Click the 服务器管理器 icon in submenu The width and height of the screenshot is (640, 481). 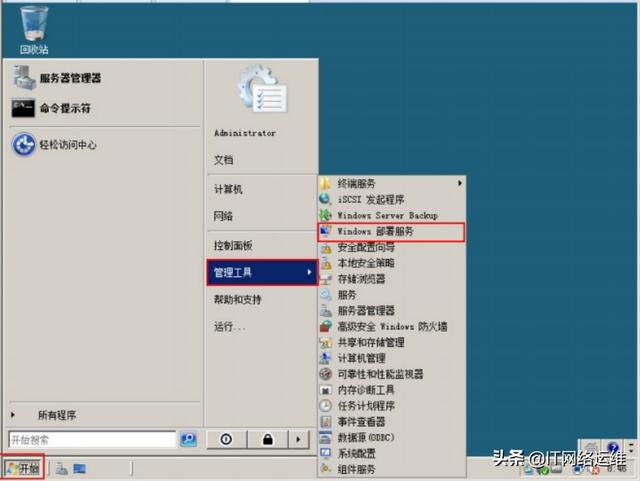[x=325, y=310]
